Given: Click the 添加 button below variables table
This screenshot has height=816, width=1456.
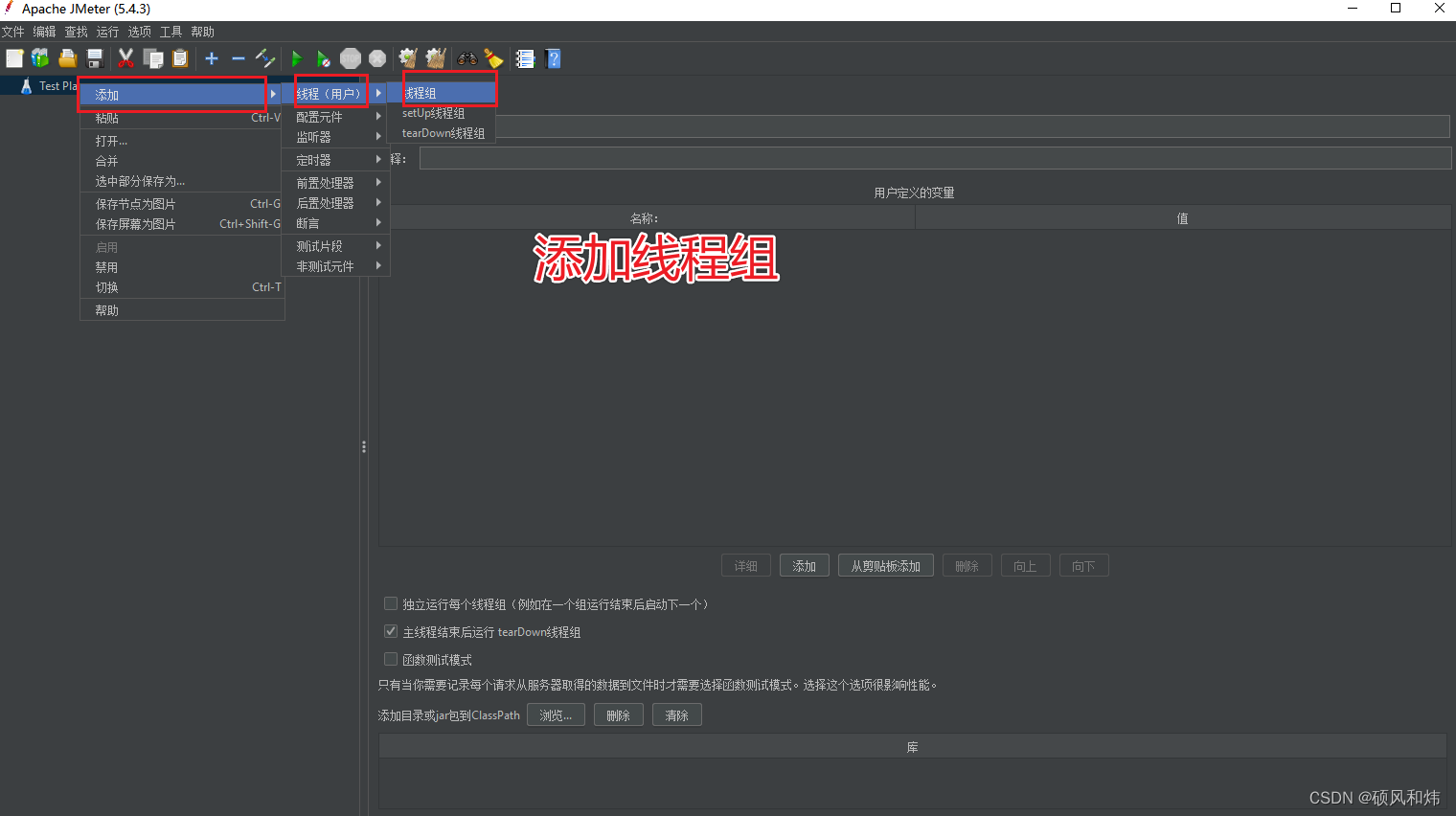Looking at the screenshot, I should pos(805,566).
